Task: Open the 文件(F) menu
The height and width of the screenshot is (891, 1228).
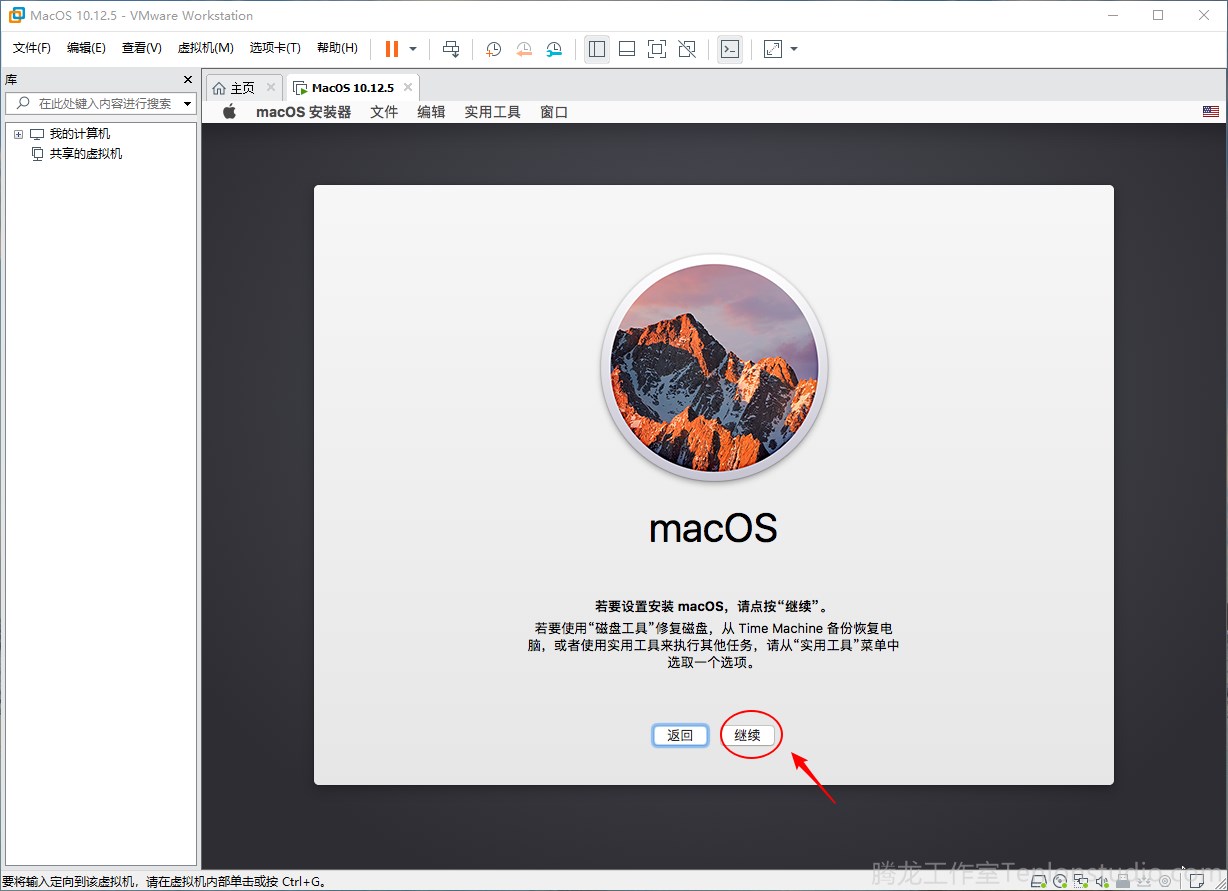Action: point(32,48)
